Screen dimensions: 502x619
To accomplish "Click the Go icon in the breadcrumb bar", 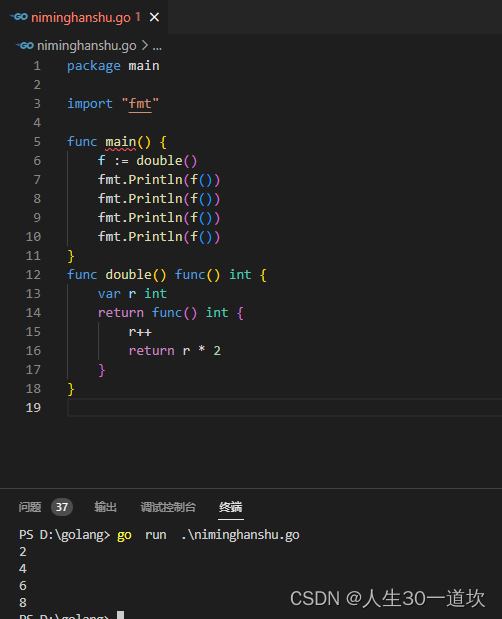I will tap(24, 46).
